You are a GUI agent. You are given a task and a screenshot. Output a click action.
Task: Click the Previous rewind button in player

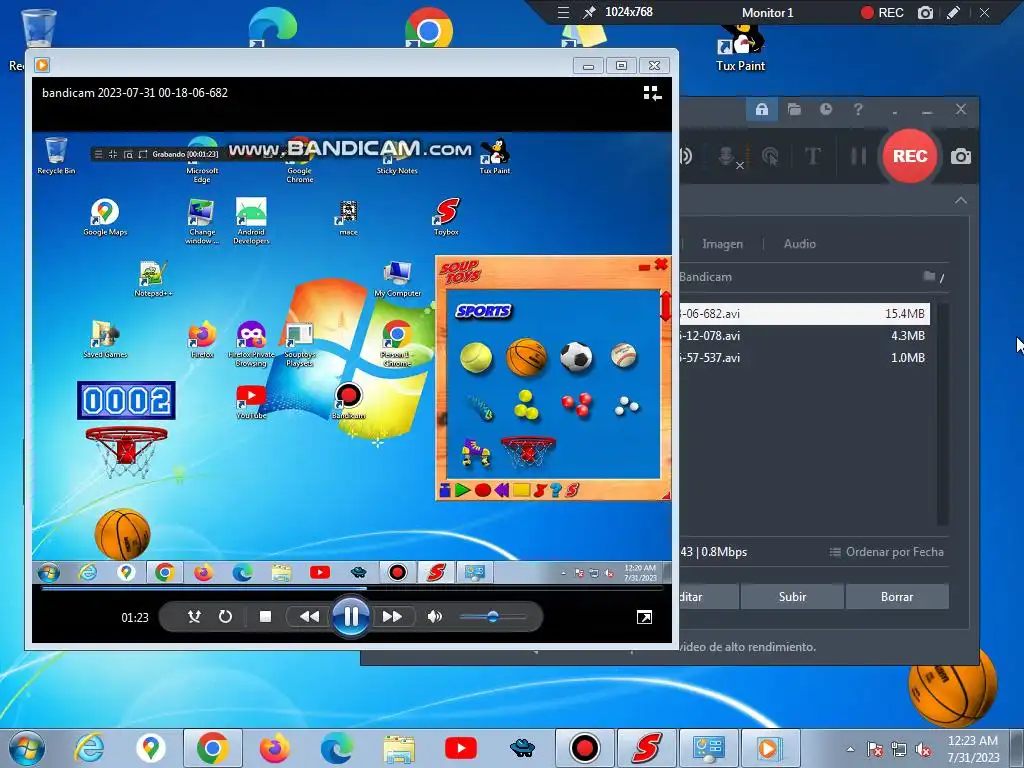(309, 616)
